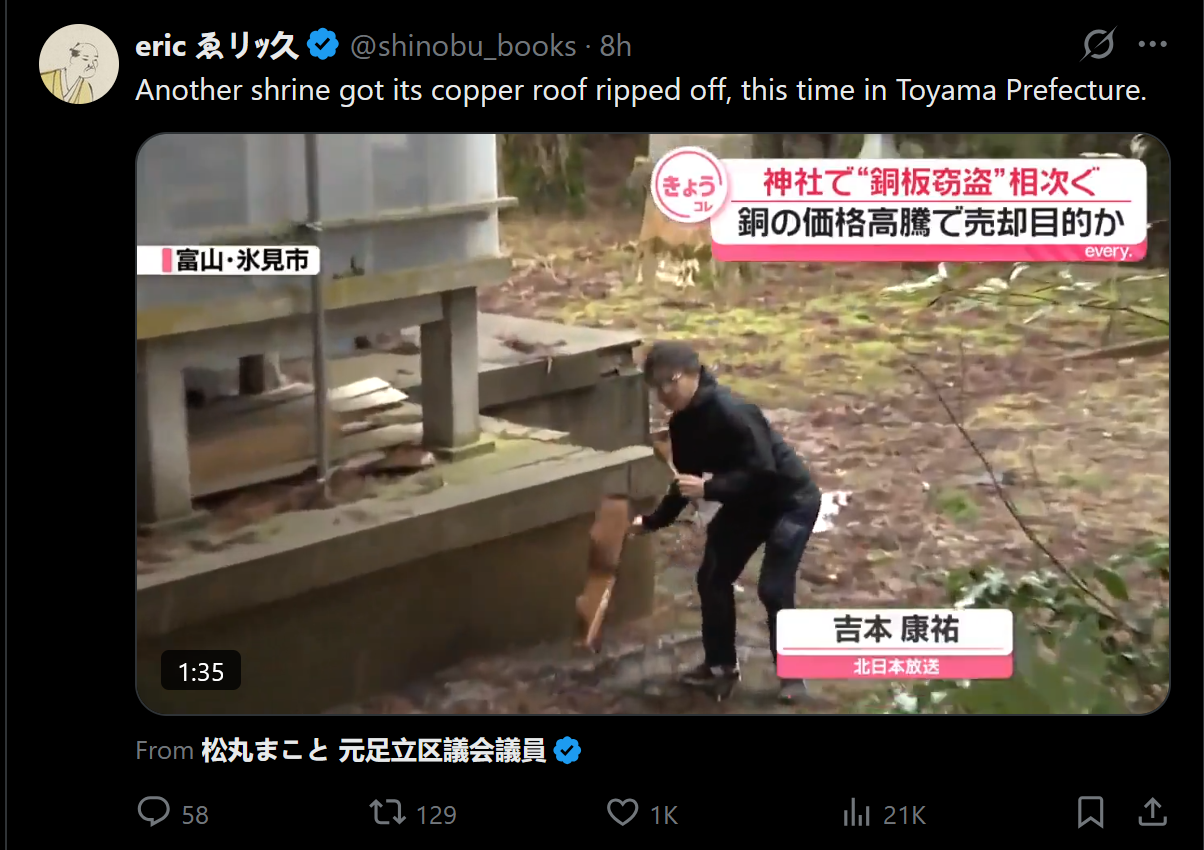This screenshot has width=1204, height=850.
Task: Open the three-dot more options menu
Action: [1153, 45]
